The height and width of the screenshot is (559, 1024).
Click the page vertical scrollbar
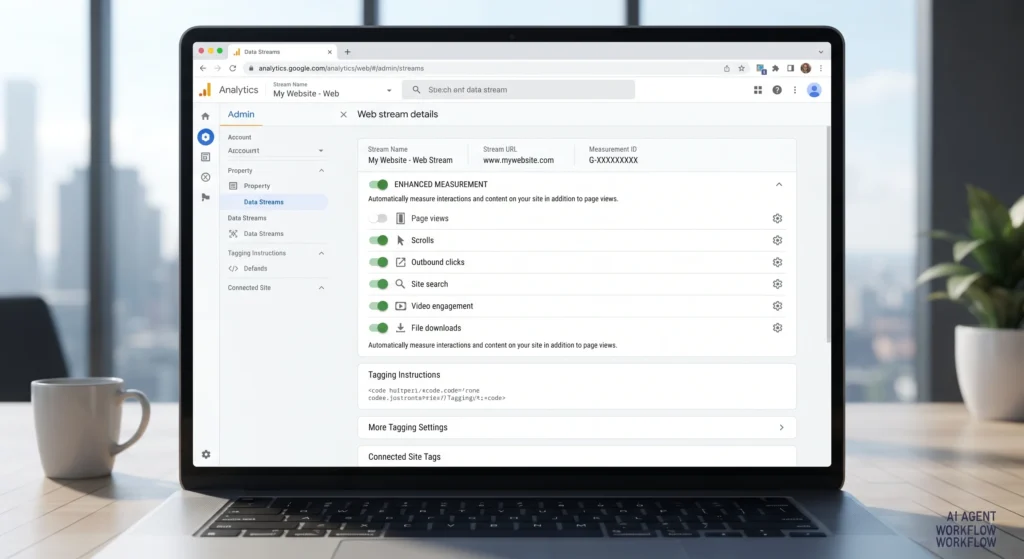(827, 235)
